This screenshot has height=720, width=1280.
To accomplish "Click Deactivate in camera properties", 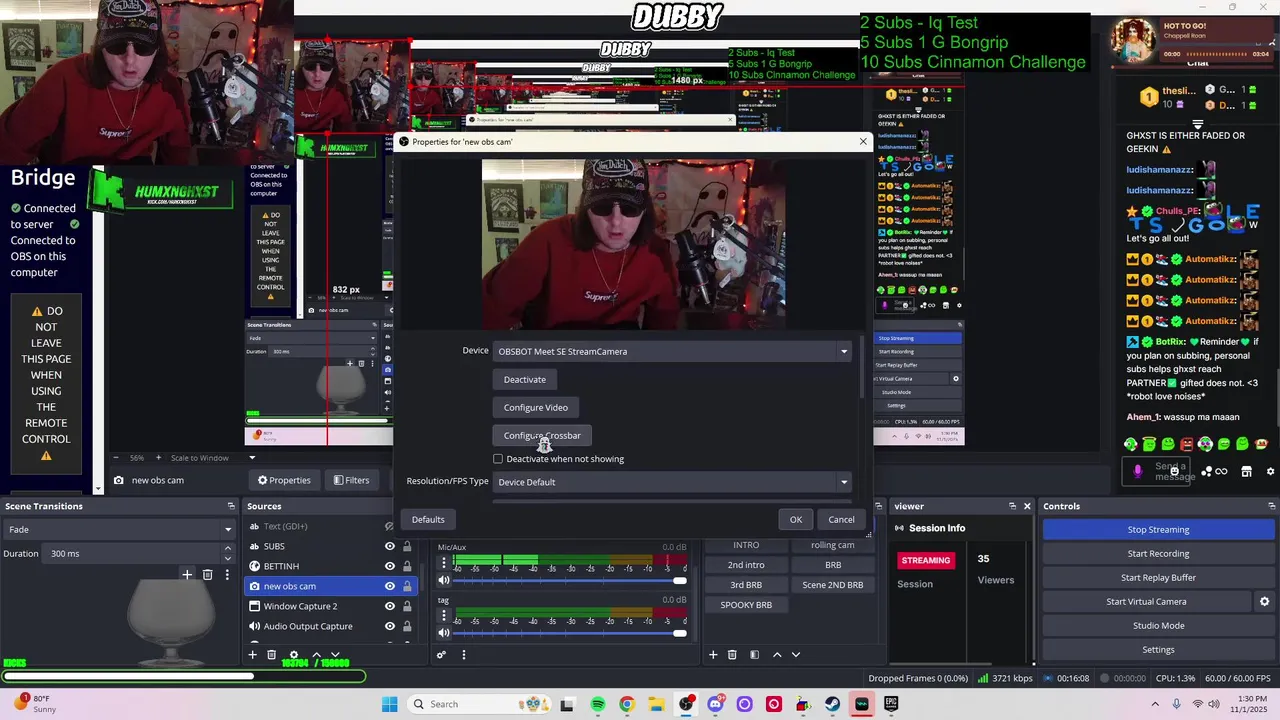I will click(x=525, y=380).
